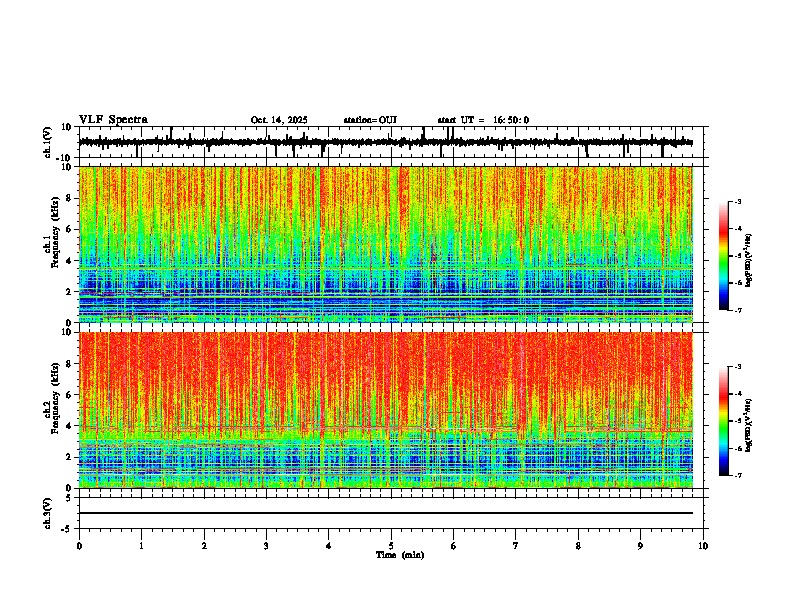This screenshot has width=792, height=612.
Task: Click time axis tick label '3'
Action: click(x=266, y=546)
